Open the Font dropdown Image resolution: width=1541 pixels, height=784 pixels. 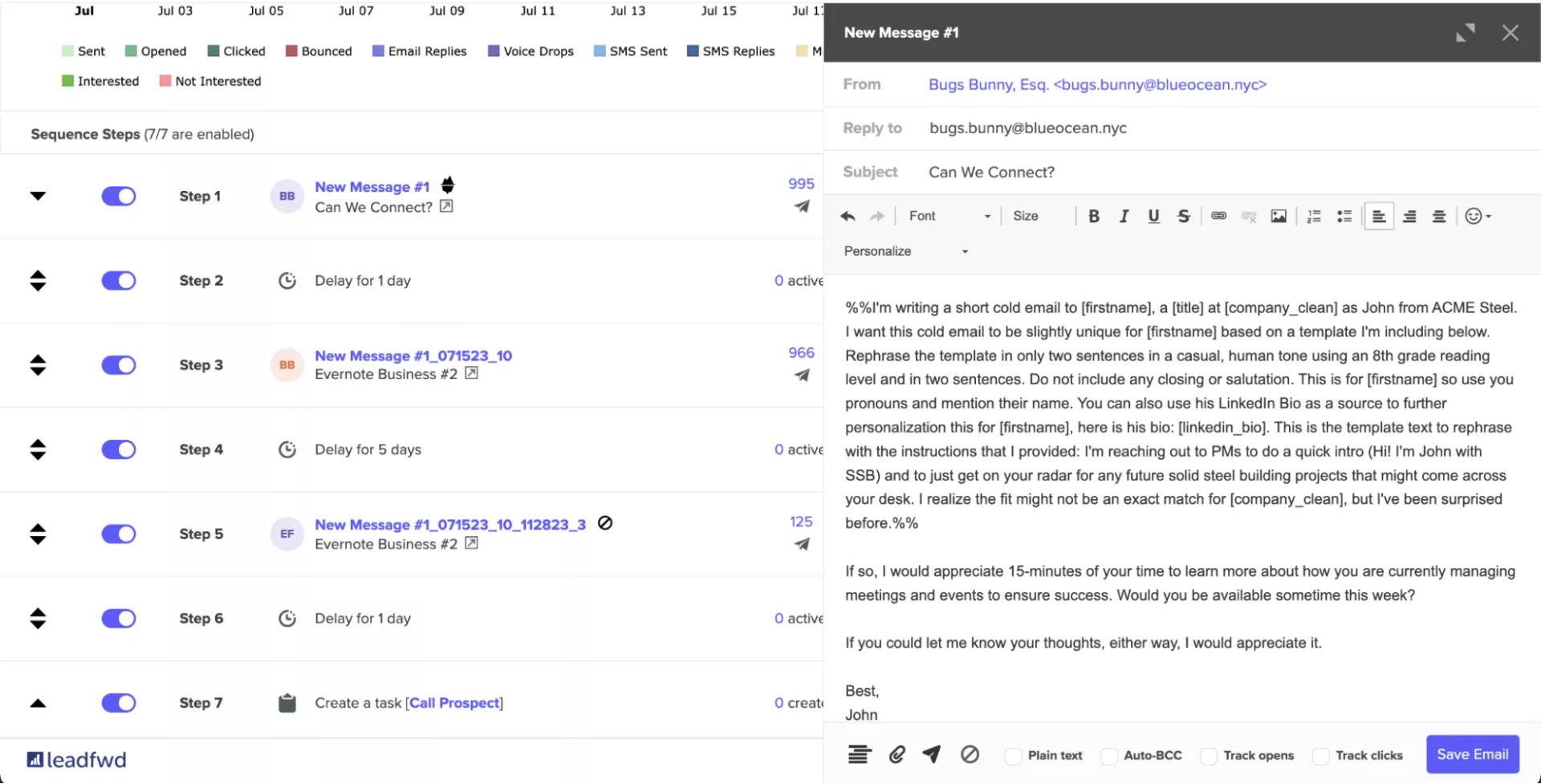tap(949, 216)
